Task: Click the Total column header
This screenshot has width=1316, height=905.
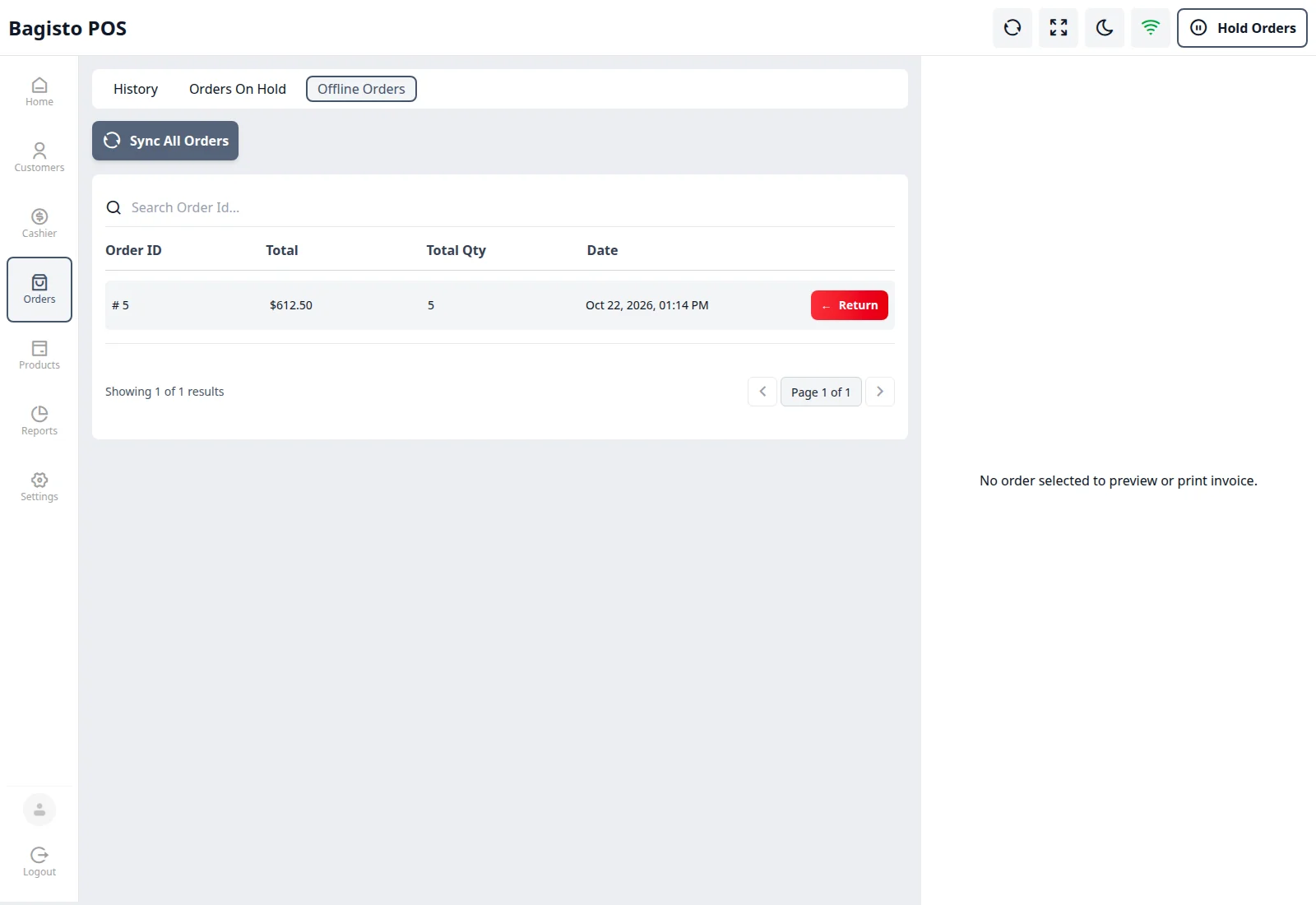Action: click(x=282, y=250)
